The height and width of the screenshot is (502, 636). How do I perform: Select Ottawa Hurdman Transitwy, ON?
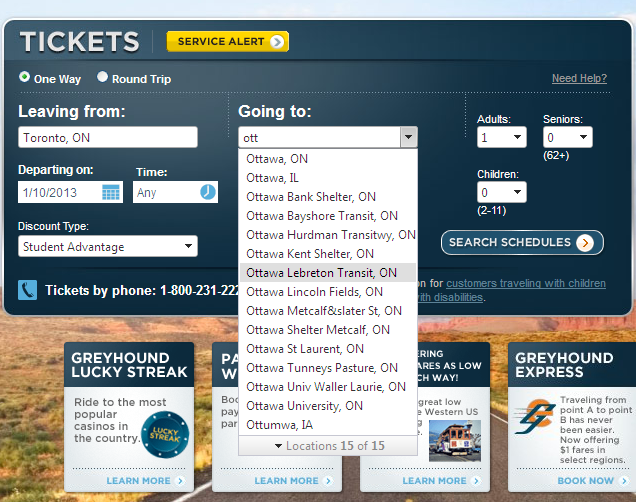[328, 235]
